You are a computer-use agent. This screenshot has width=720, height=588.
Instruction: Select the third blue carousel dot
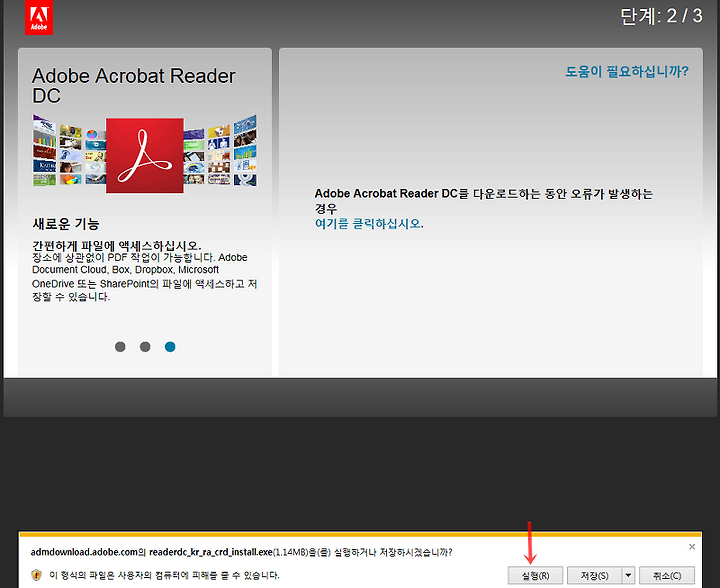tap(170, 347)
